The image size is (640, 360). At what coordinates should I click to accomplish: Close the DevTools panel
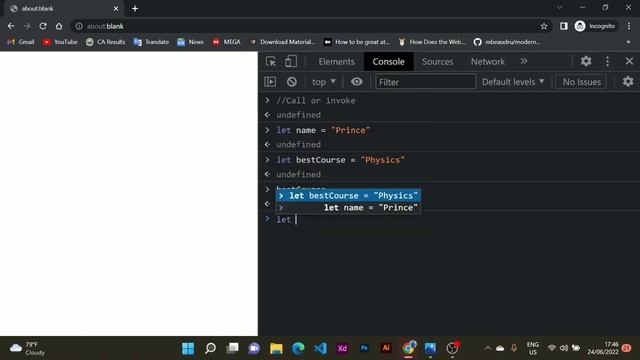point(629,61)
